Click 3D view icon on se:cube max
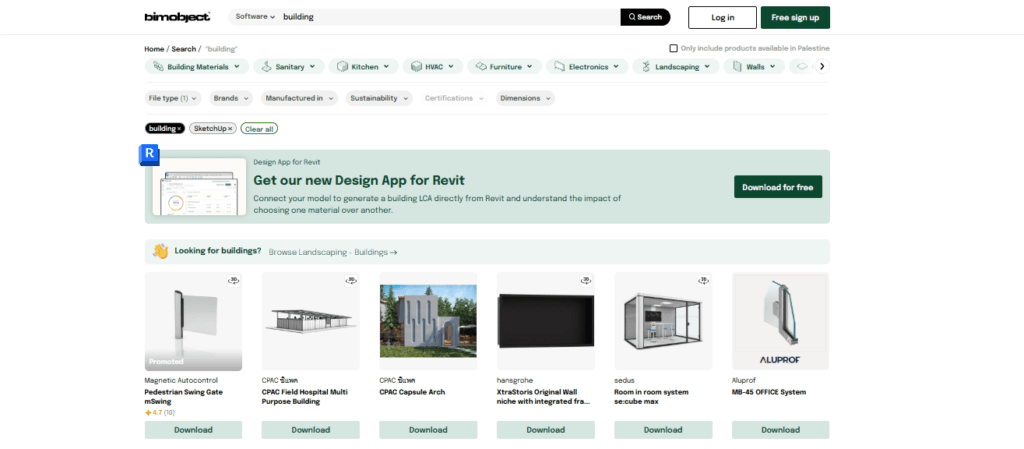This screenshot has height=449, width=1024. coord(703,281)
